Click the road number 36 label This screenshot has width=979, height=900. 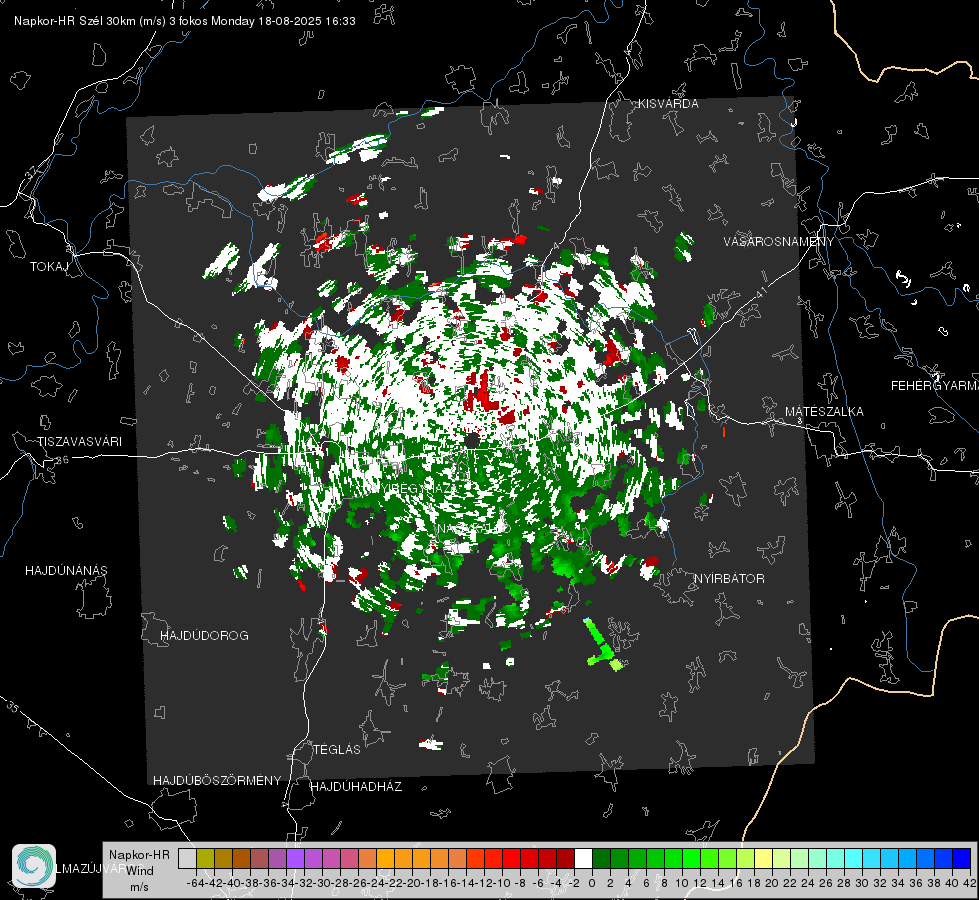62,460
